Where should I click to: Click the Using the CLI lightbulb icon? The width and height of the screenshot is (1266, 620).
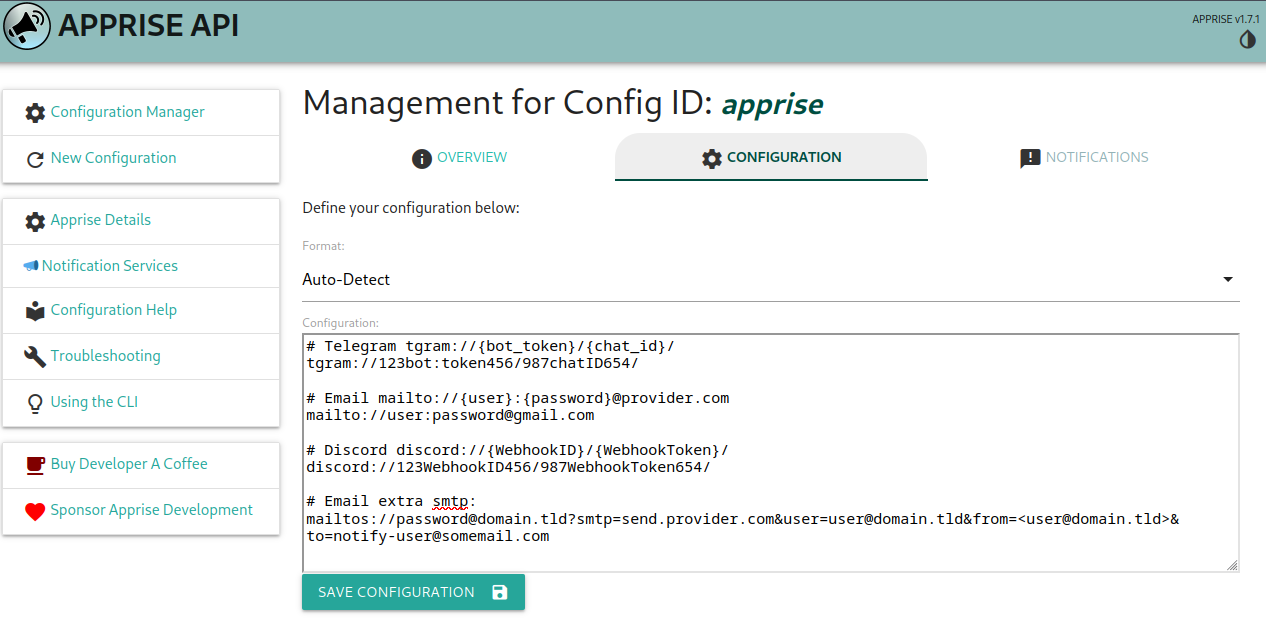coord(35,403)
